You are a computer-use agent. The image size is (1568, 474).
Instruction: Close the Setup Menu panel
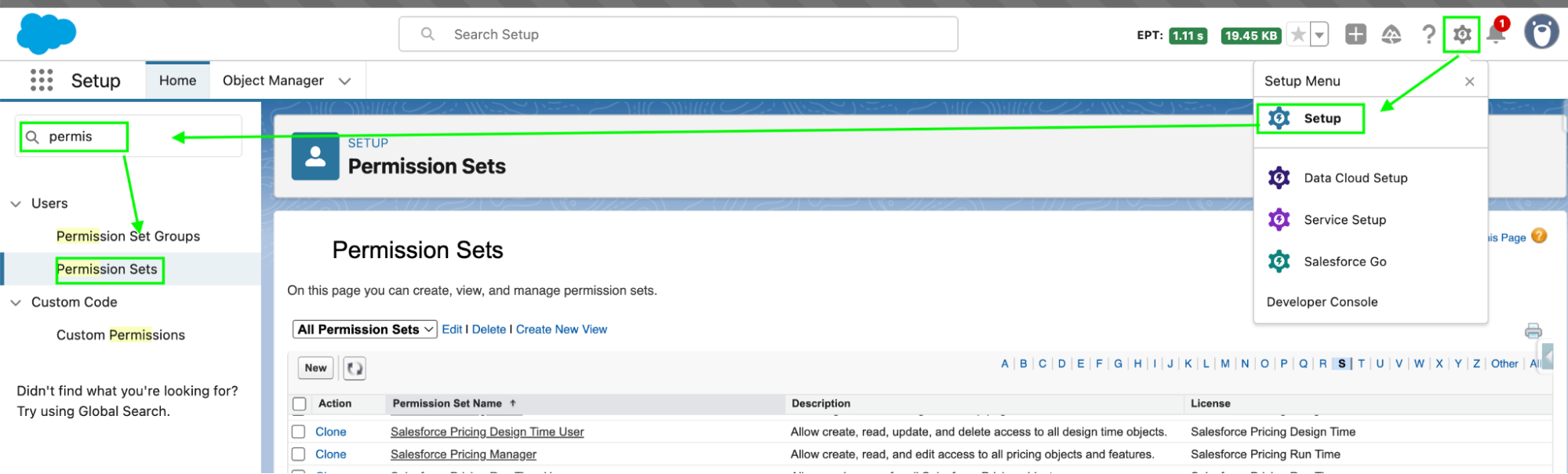coord(1469,82)
